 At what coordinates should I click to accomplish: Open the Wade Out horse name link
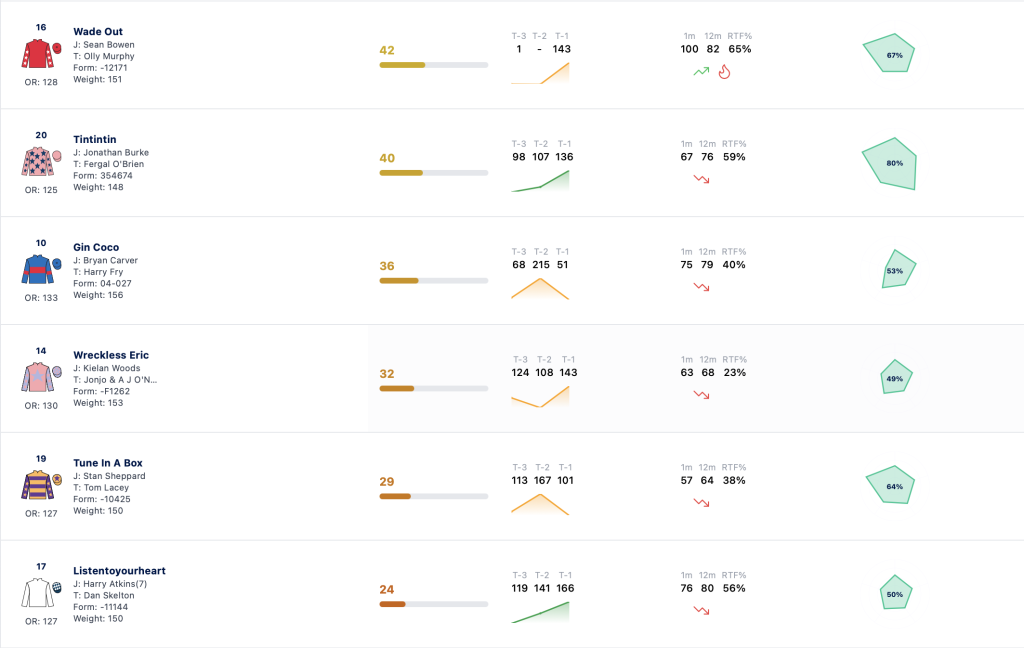coord(98,31)
